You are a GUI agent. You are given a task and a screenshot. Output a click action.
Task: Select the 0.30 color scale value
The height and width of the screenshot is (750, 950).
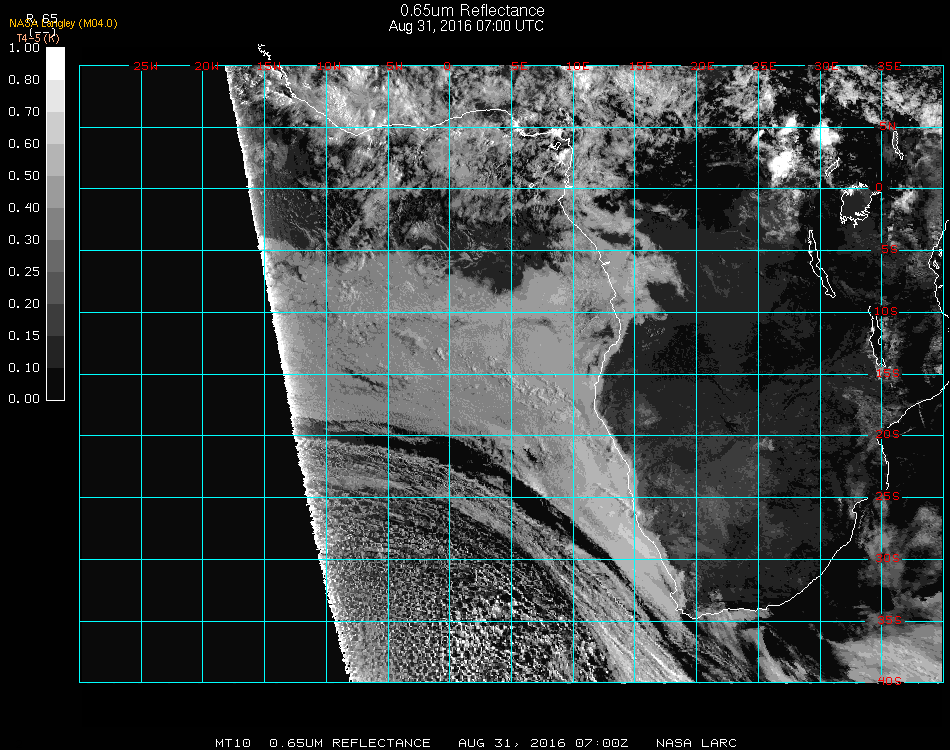pos(24,240)
